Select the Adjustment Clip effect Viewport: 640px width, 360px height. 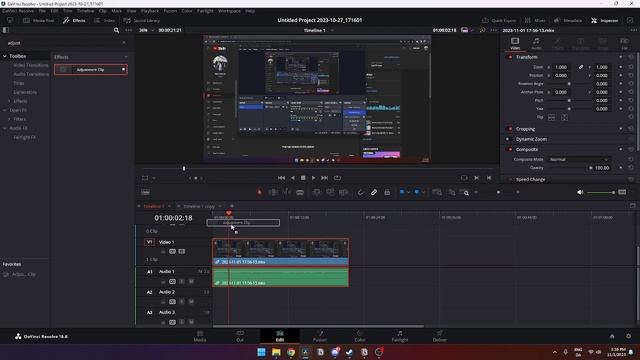click(x=91, y=69)
